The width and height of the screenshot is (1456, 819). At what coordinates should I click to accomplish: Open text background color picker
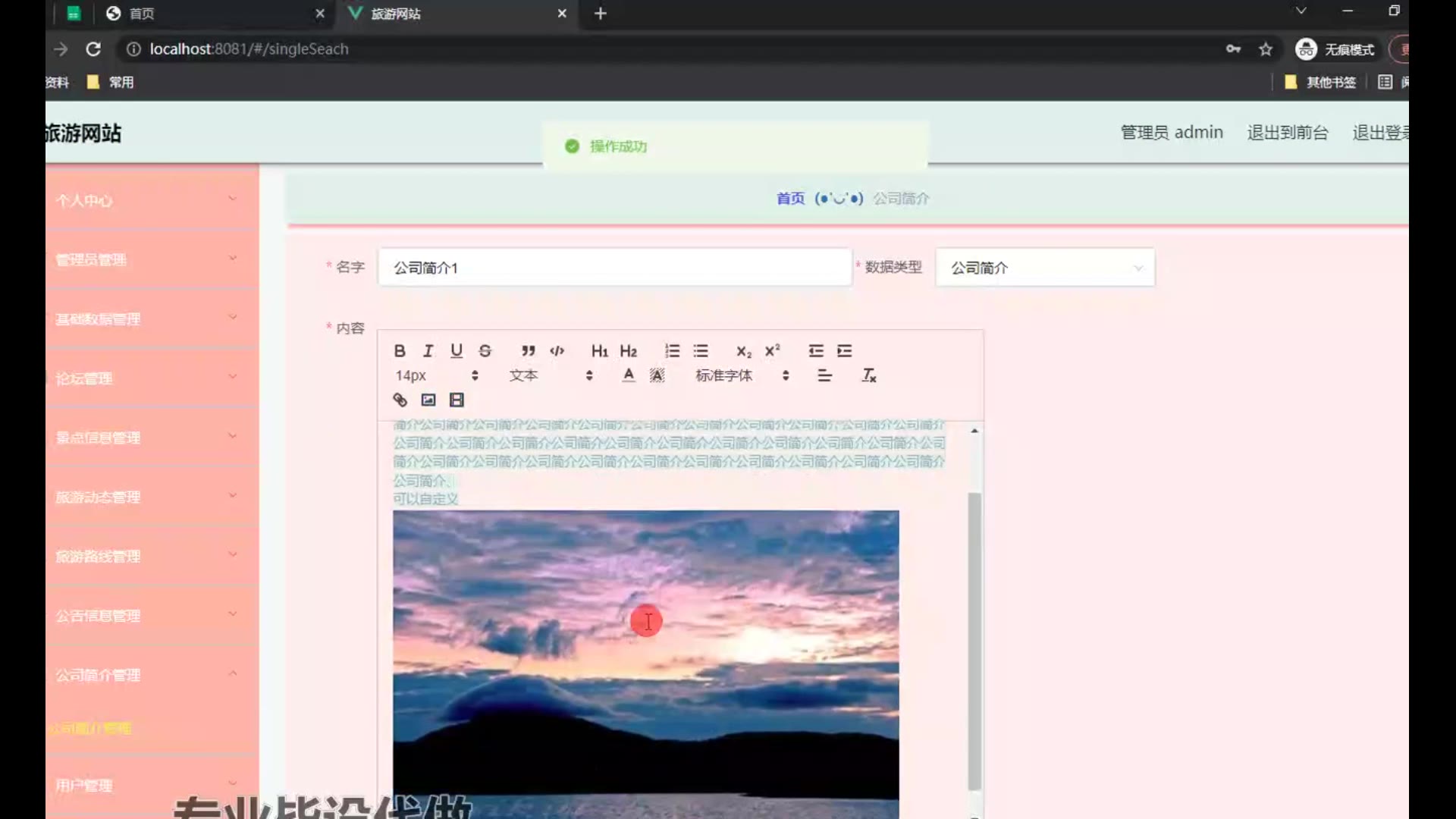pyautogui.click(x=657, y=375)
